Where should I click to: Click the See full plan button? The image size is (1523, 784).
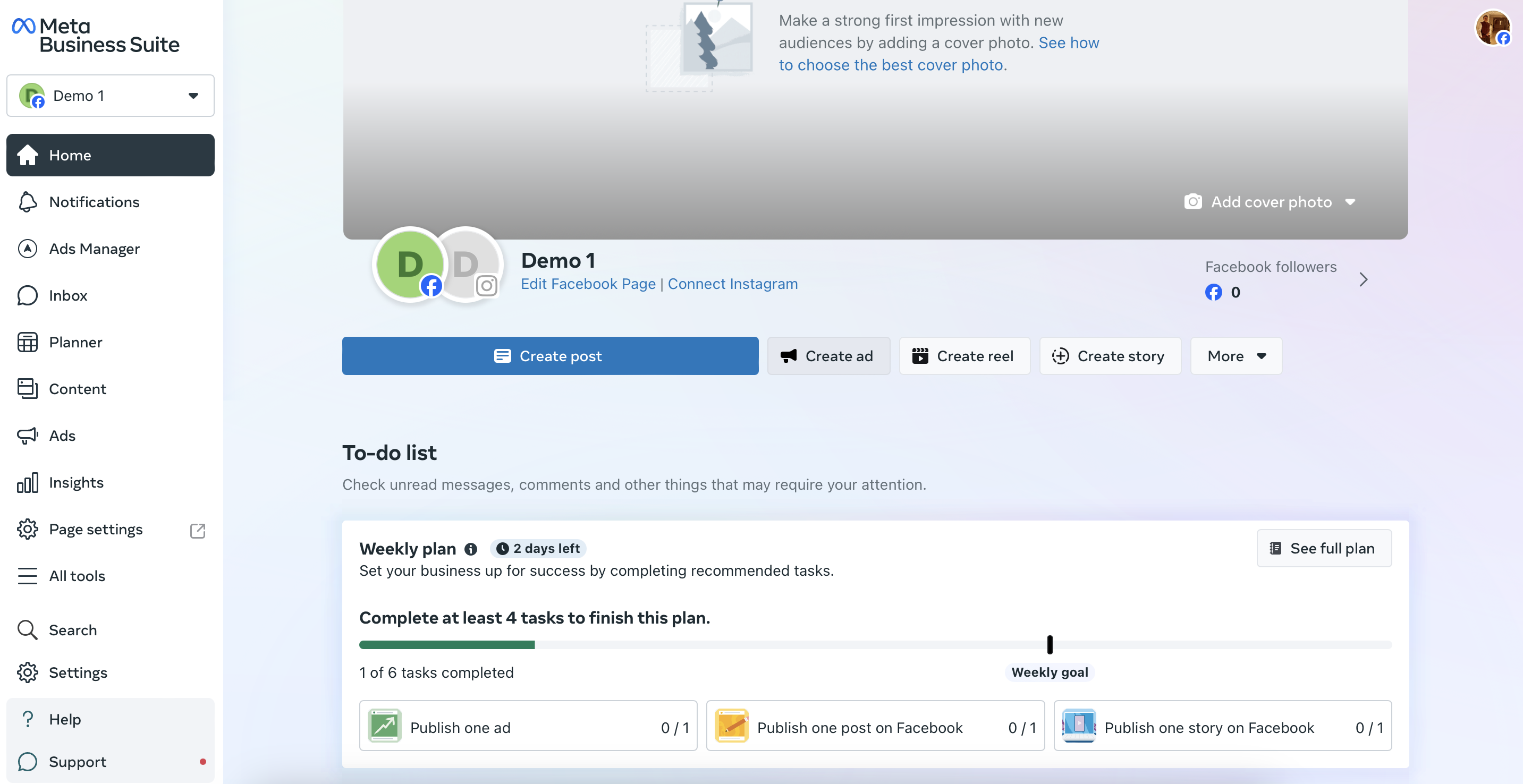pyautogui.click(x=1324, y=549)
